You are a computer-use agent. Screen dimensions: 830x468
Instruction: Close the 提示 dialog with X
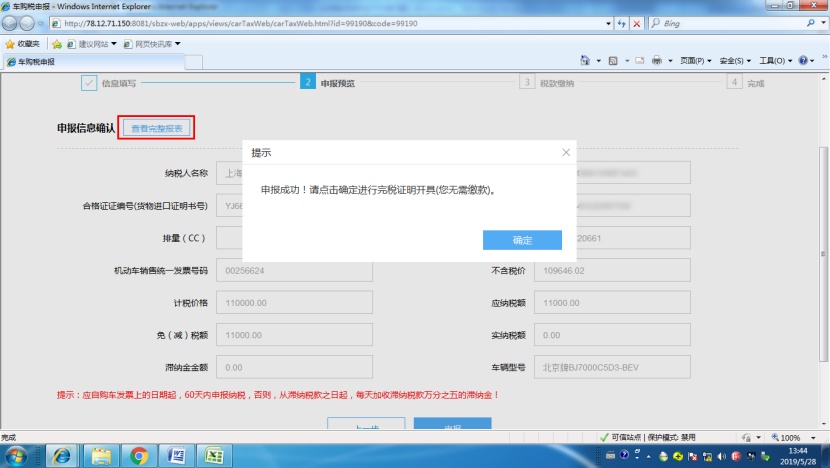pyautogui.click(x=566, y=152)
